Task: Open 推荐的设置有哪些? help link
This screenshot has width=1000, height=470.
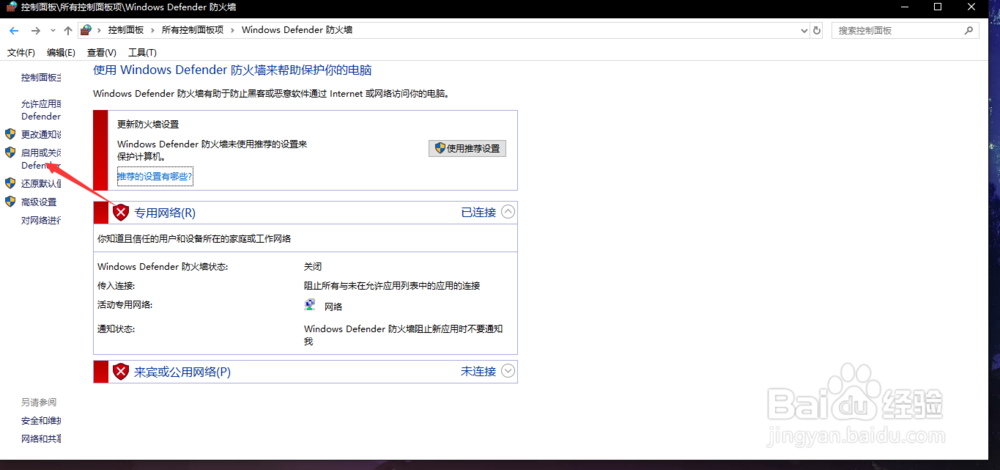Action: (155, 176)
